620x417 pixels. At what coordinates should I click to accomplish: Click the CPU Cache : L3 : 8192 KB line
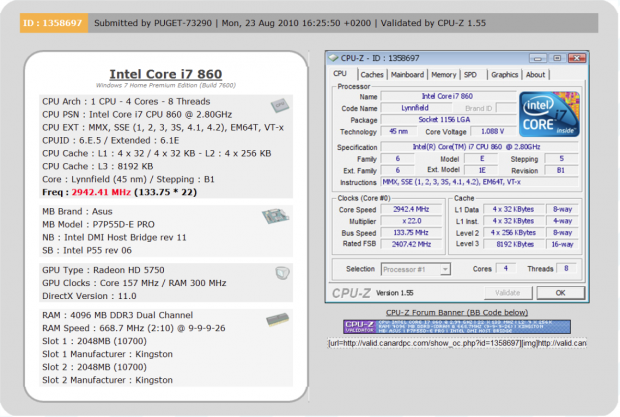(98, 166)
